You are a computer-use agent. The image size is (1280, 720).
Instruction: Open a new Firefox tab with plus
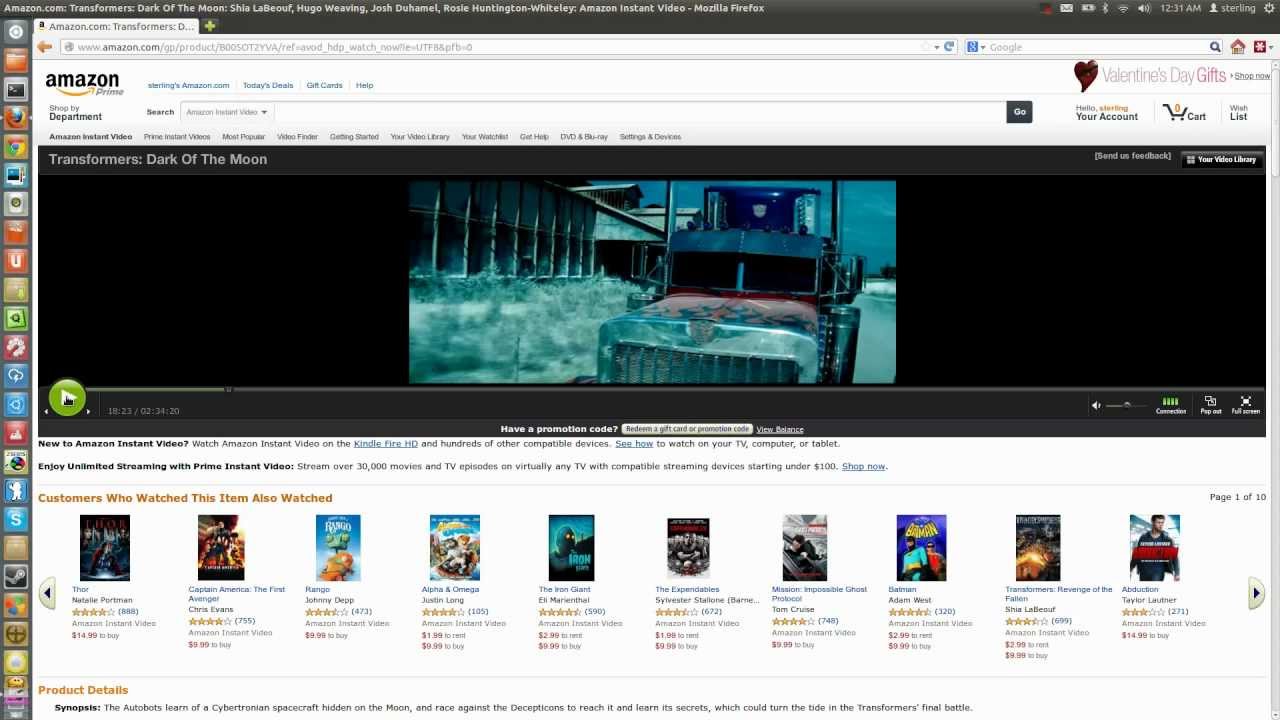tap(210, 26)
